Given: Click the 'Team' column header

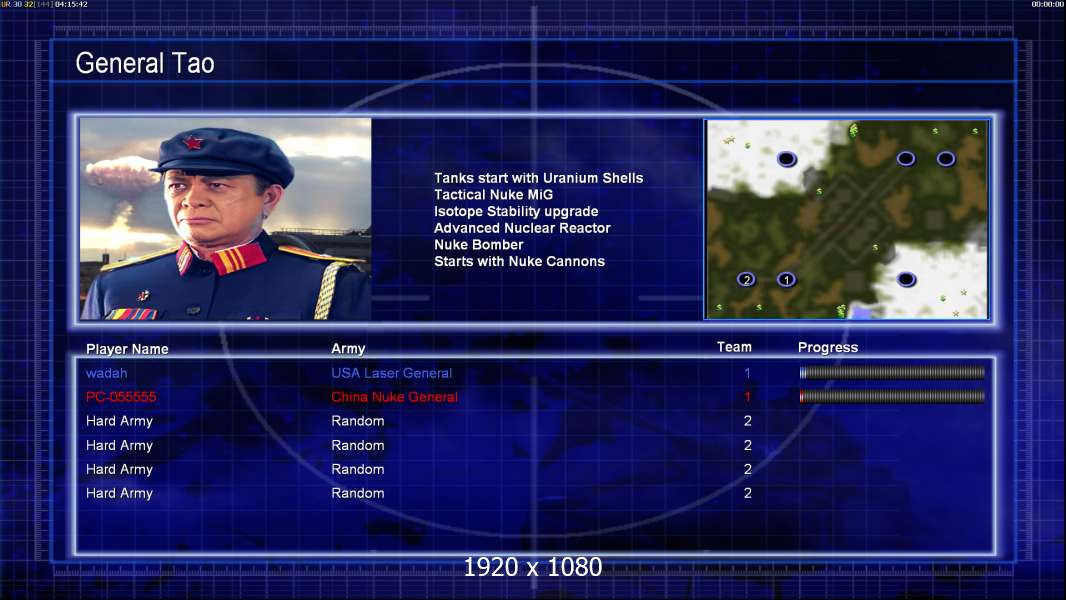Looking at the screenshot, I should 734,347.
